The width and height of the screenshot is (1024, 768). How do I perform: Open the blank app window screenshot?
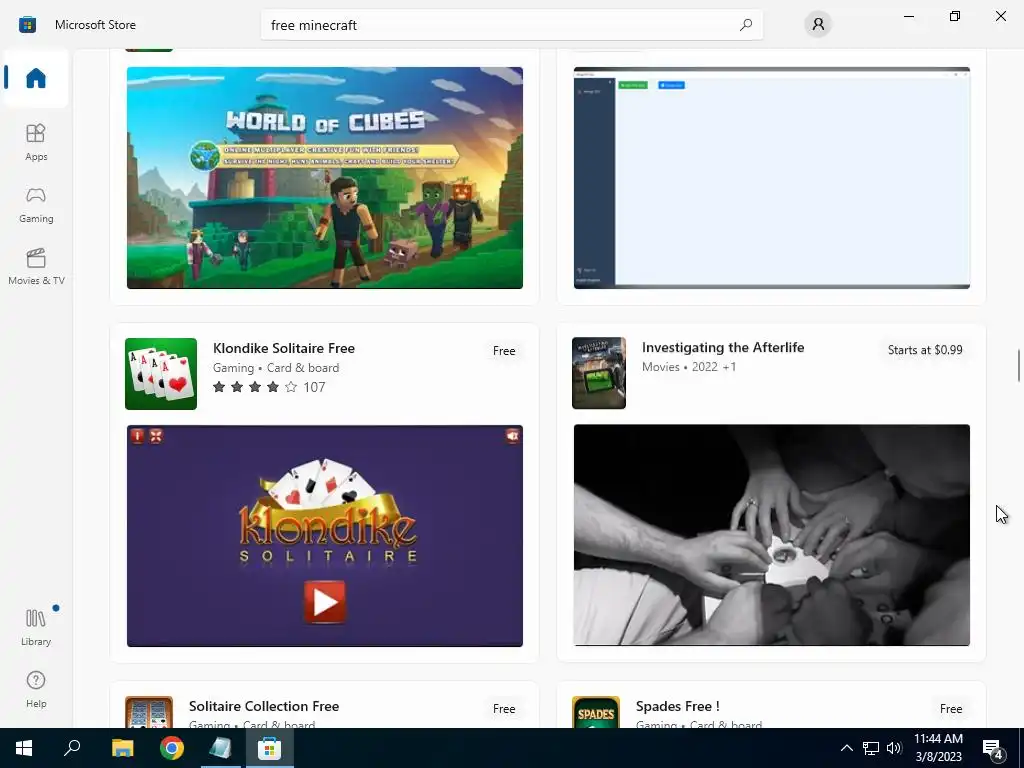[771, 178]
